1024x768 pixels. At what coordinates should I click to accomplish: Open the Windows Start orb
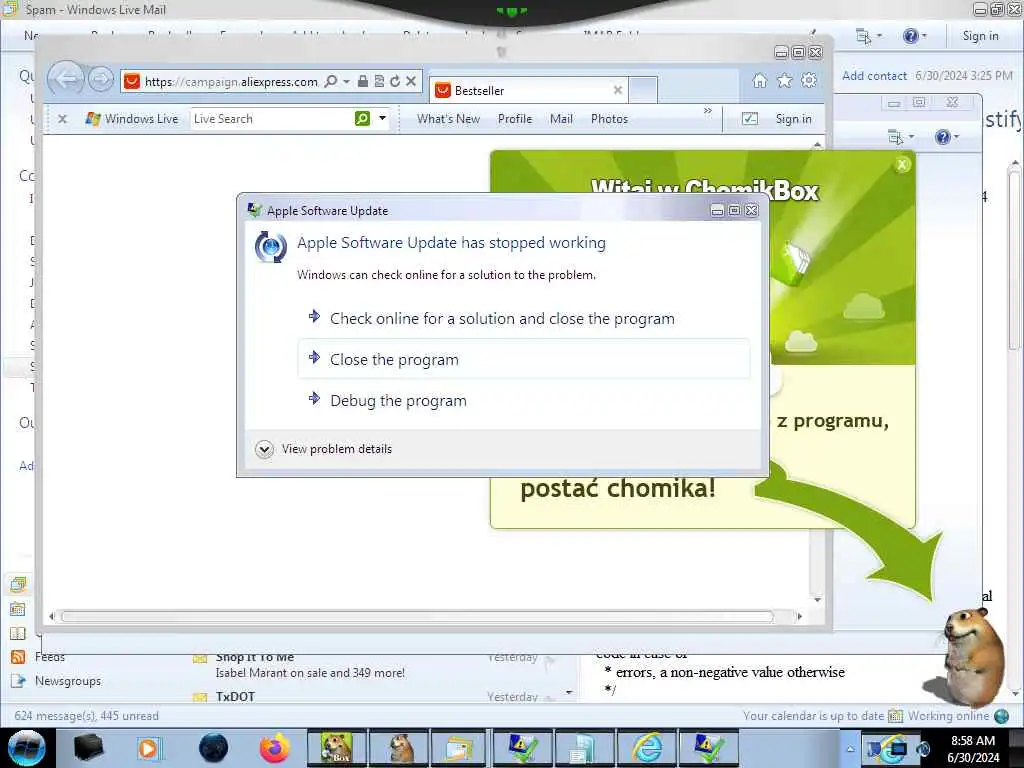27,748
